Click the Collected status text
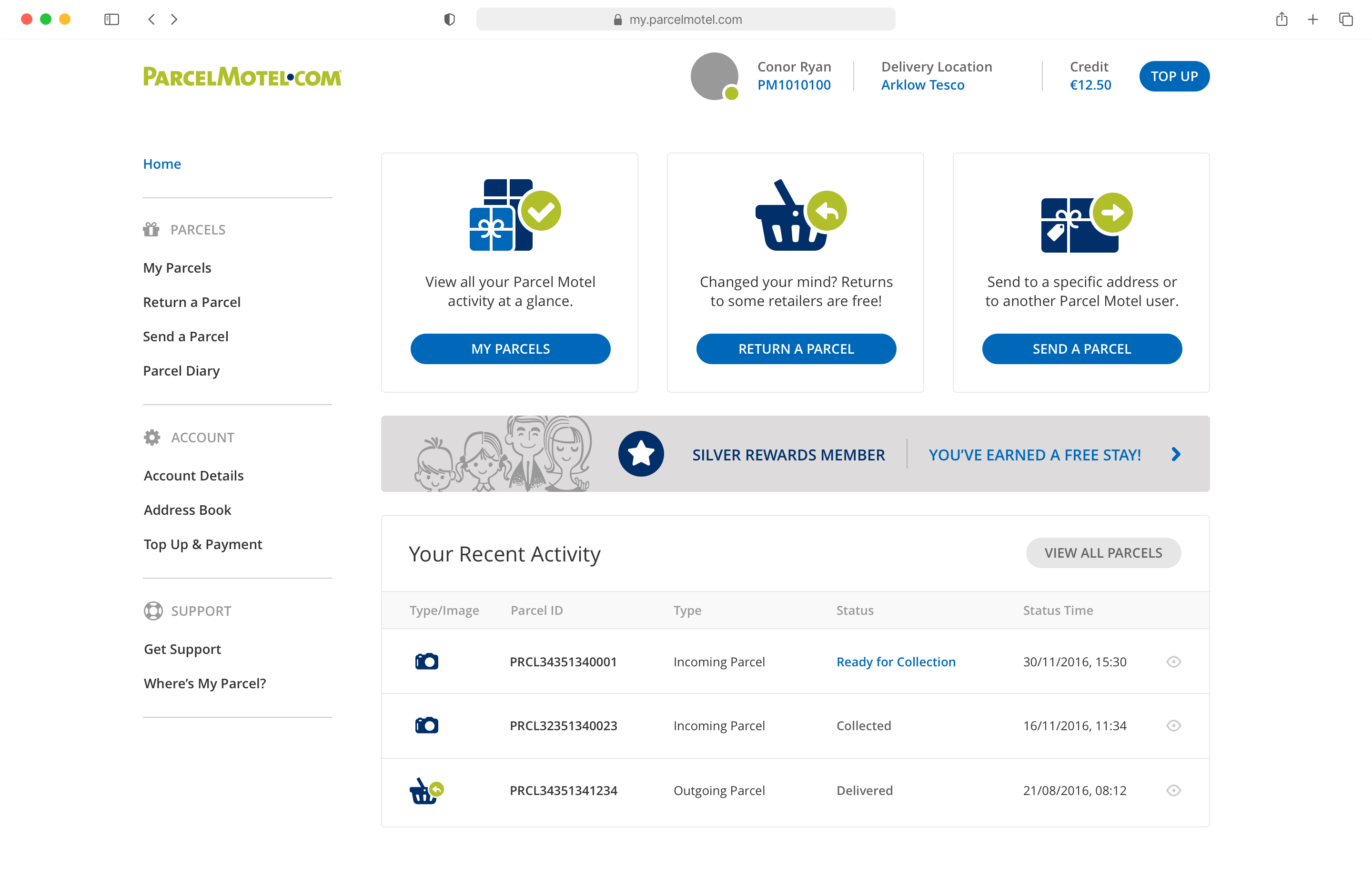The width and height of the screenshot is (1372, 877). point(864,725)
